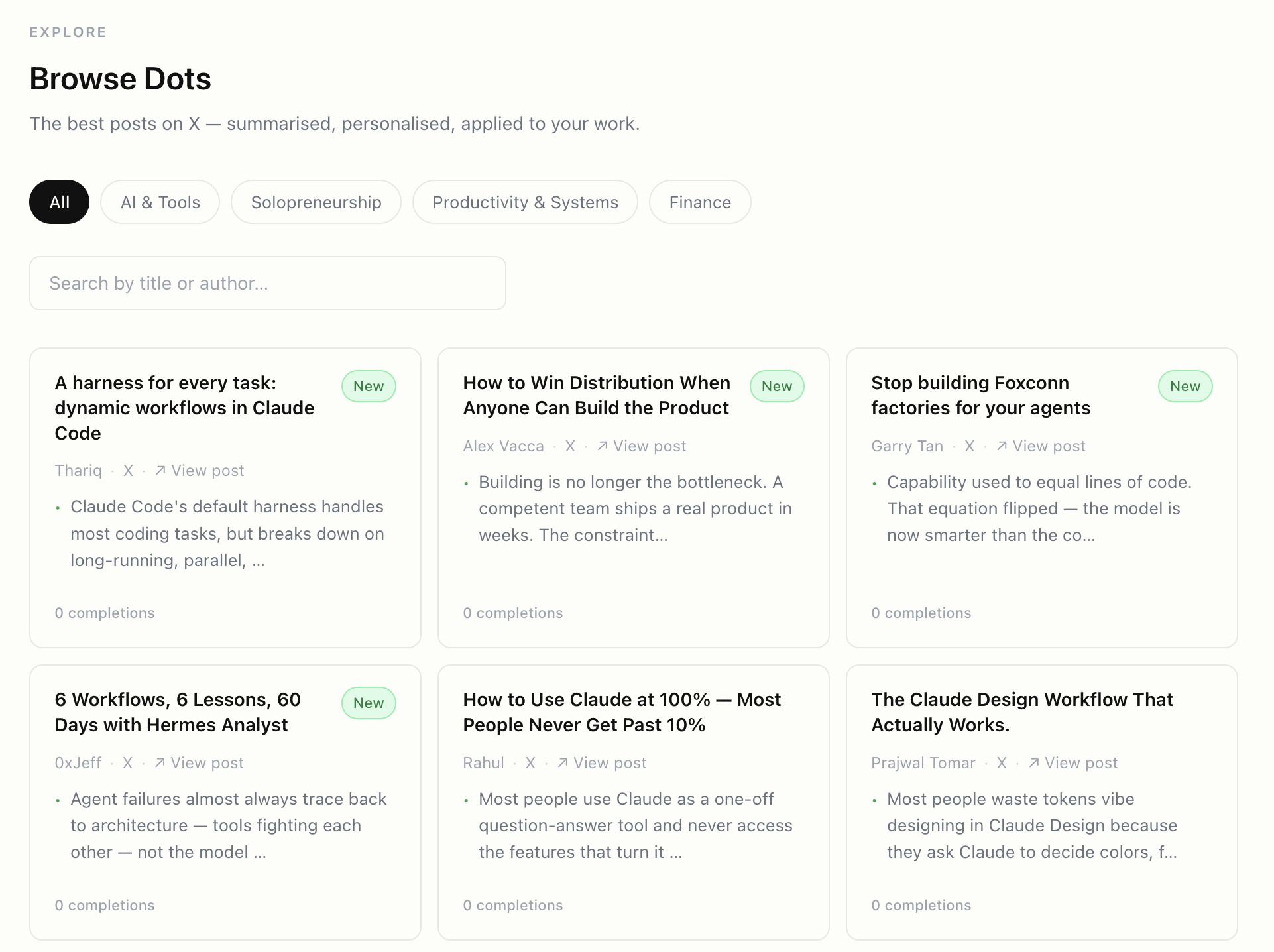Click the author name Garry Tan
The image size is (1274, 952).
[x=907, y=446]
